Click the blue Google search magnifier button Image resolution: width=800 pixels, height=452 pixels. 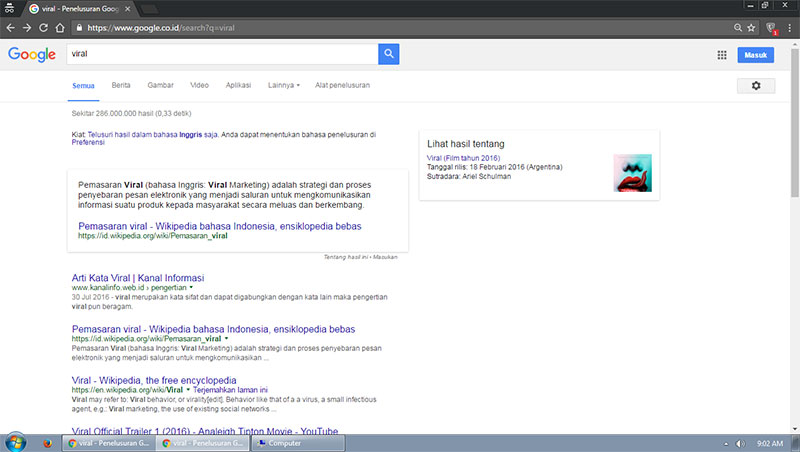point(389,54)
